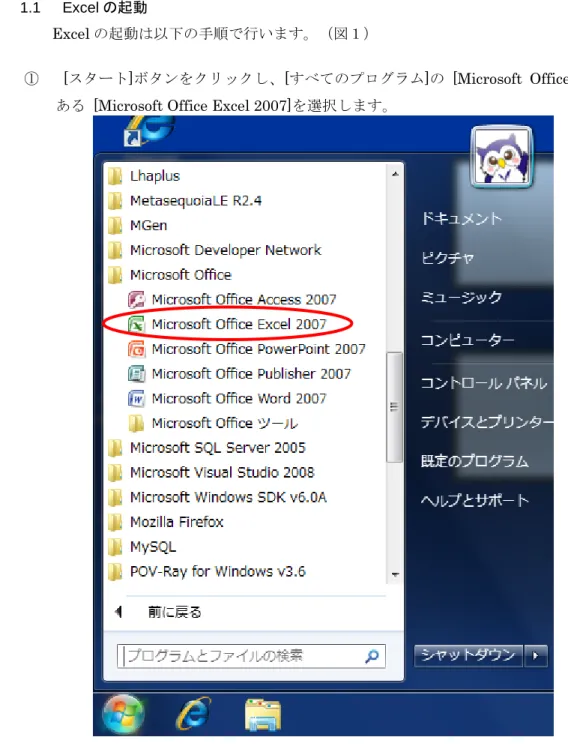568x746 pixels.
Task: Select Microsoft Office Word 2007 label
Action: pos(239,399)
